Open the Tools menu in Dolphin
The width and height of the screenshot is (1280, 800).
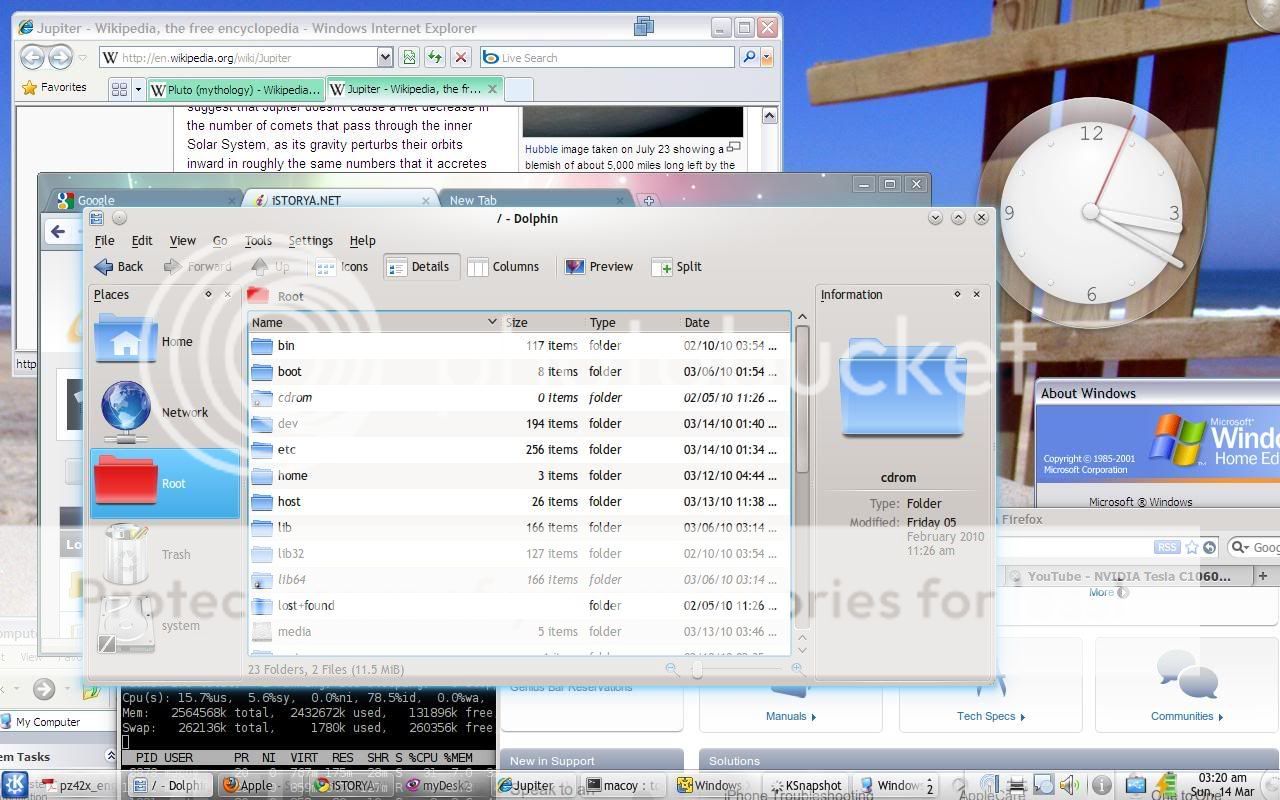pyautogui.click(x=258, y=241)
